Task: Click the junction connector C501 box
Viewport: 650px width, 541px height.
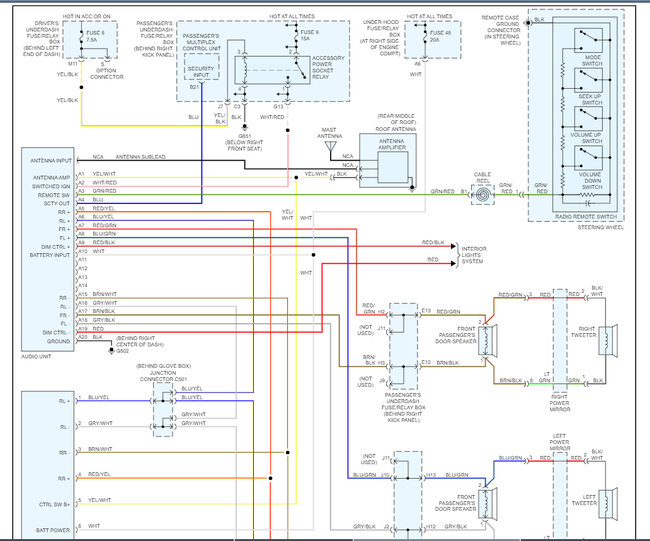Action: [x=163, y=409]
